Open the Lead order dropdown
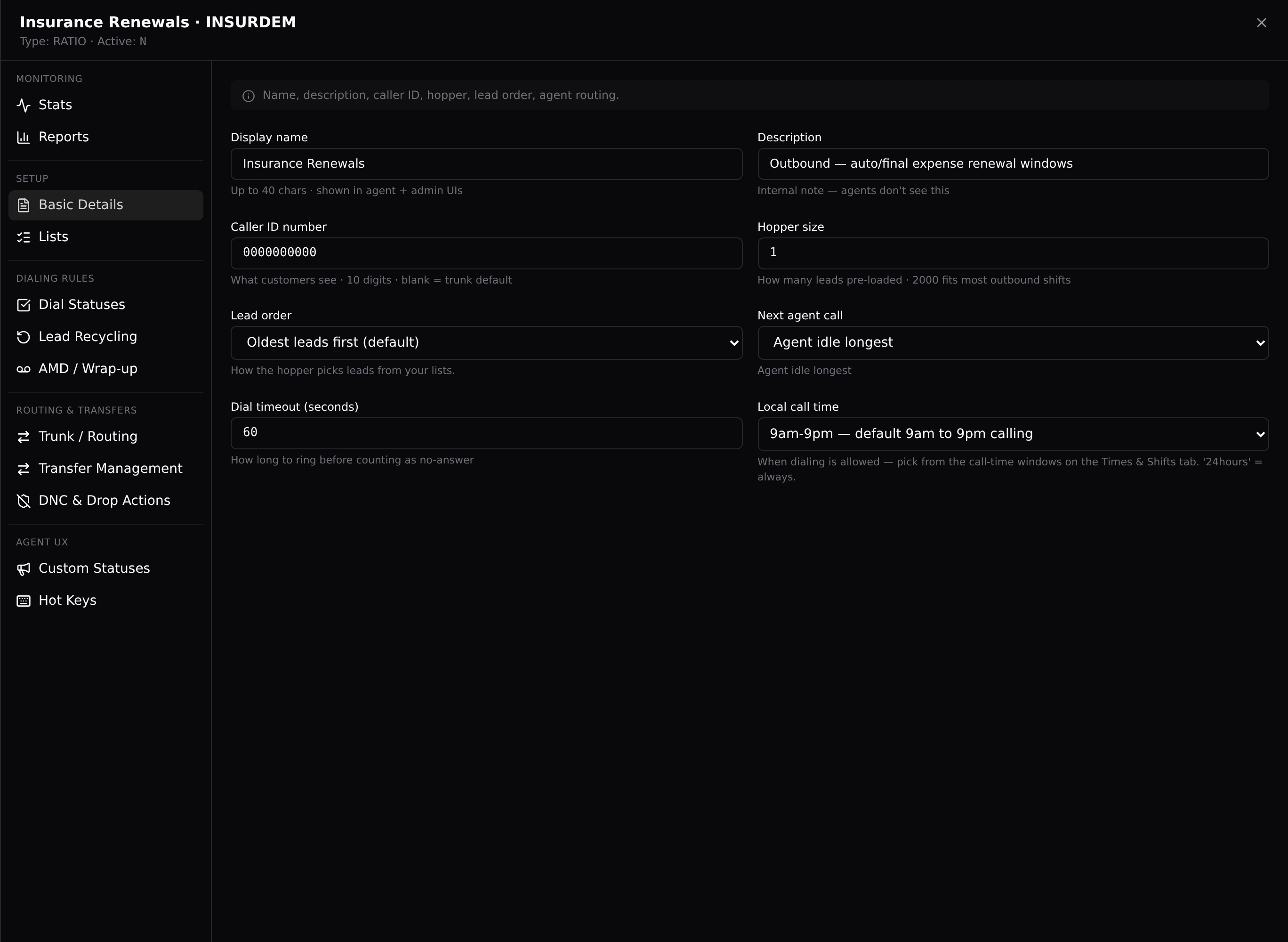 (486, 343)
